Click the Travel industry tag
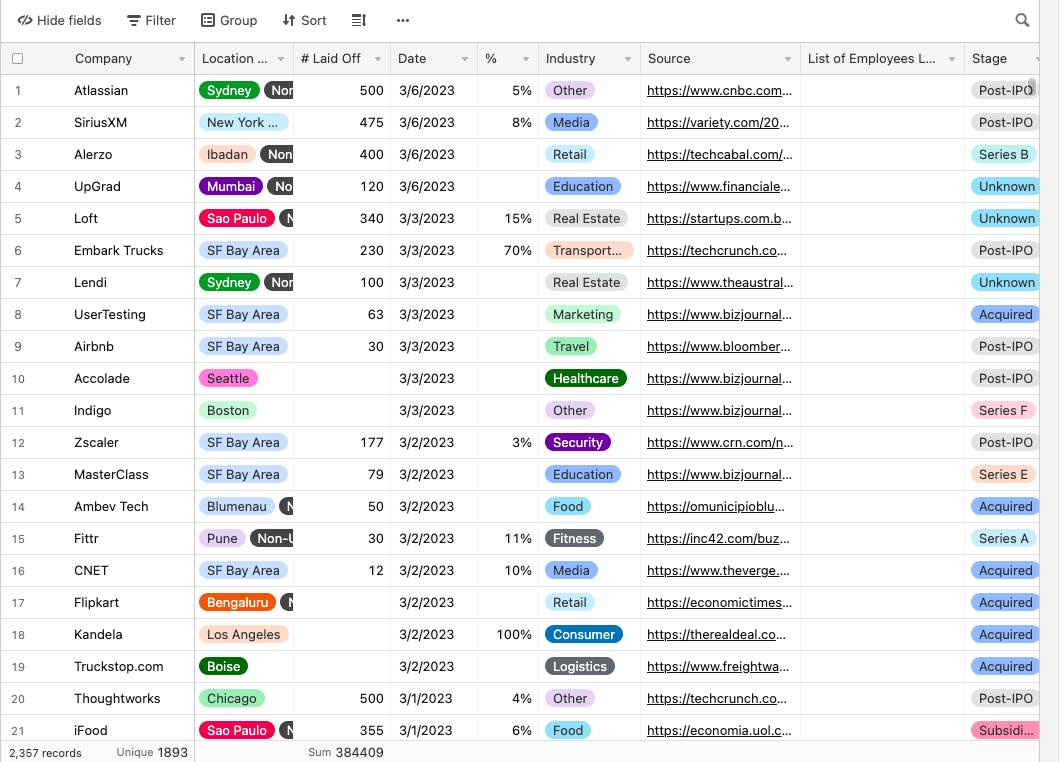The height and width of the screenshot is (762, 1061). coord(570,347)
